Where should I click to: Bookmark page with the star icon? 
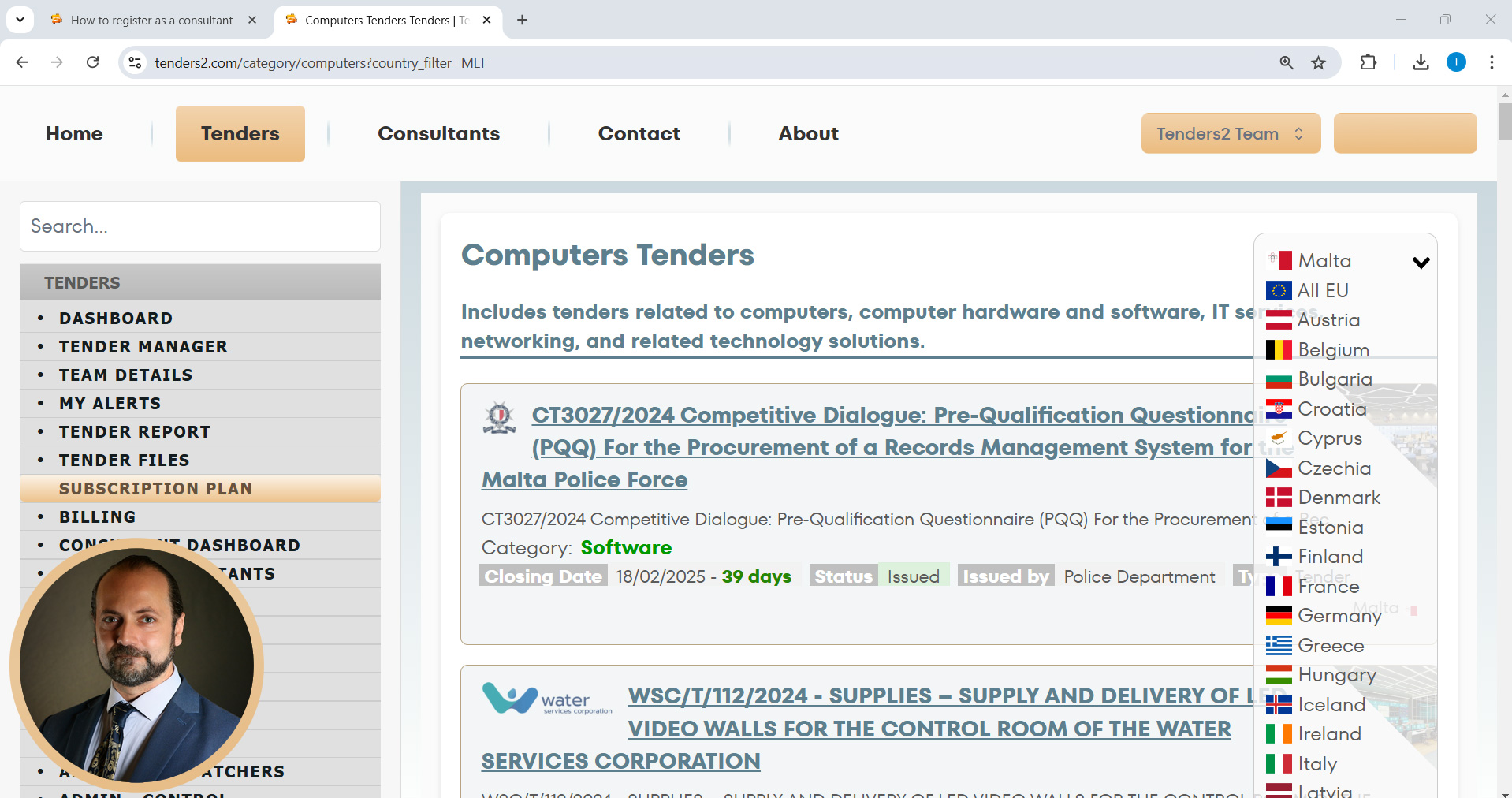(x=1318, y=63)
